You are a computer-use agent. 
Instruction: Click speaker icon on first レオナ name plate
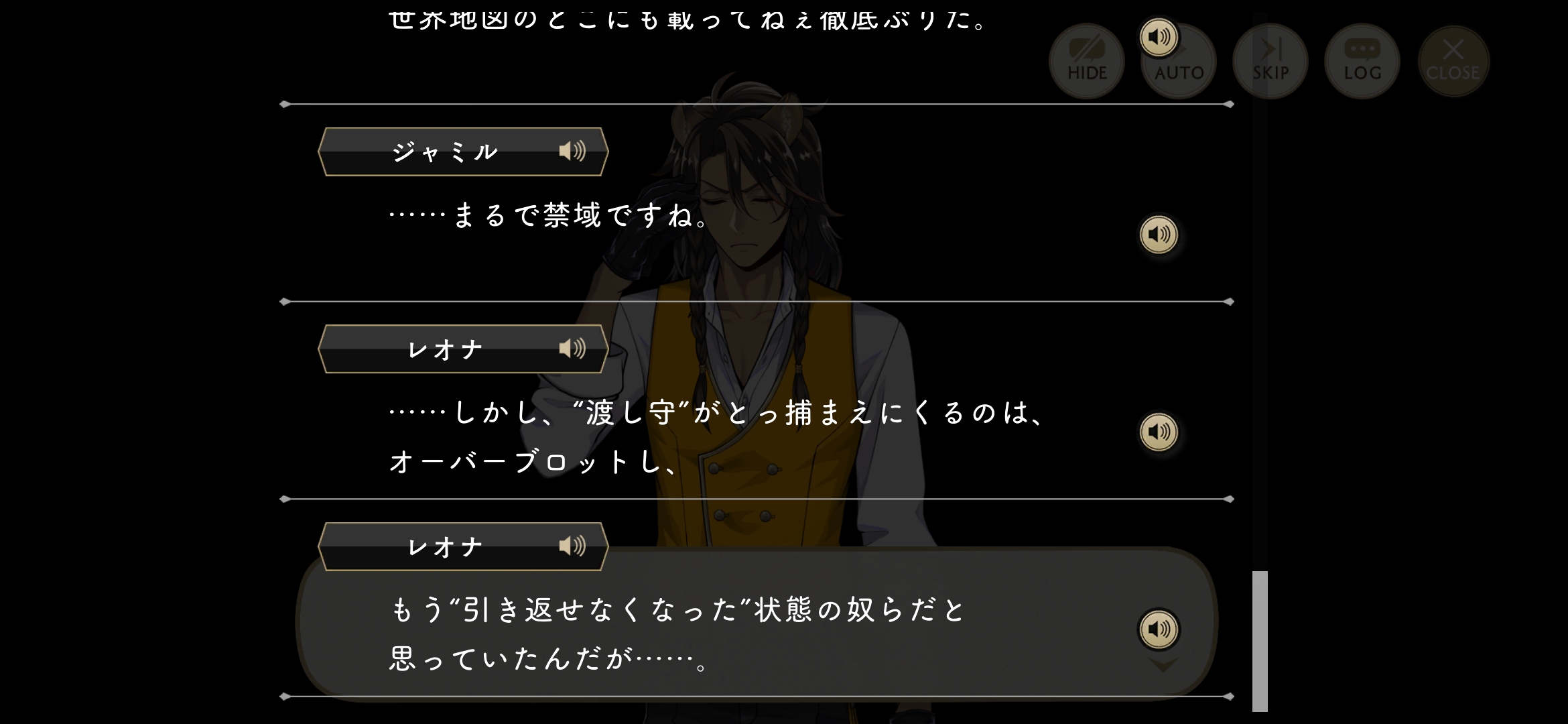(x=572, y=349)
